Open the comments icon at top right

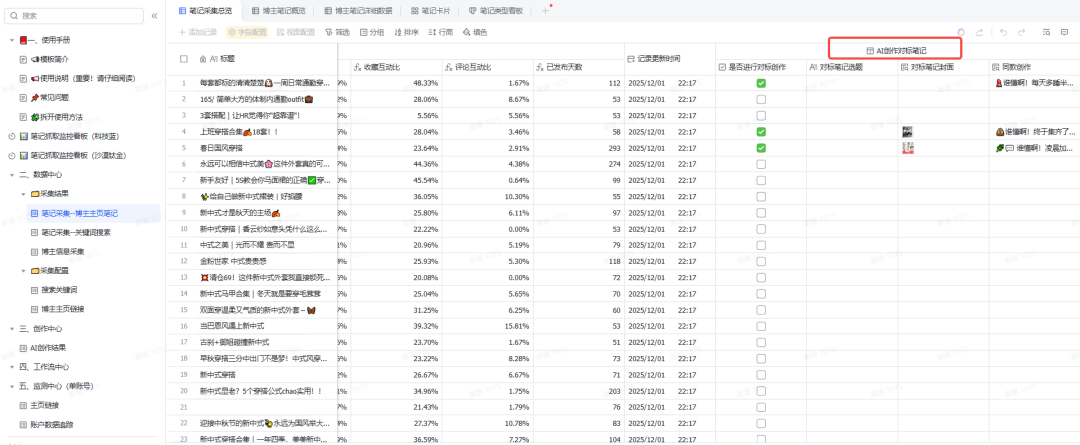(1064, 32)
